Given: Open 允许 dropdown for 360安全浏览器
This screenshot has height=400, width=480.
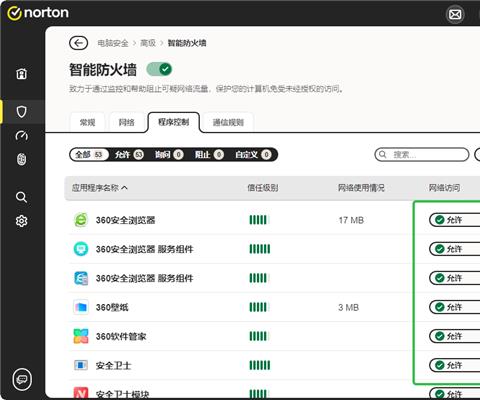Looking at the screenshot, I should (x=455, y=220).
